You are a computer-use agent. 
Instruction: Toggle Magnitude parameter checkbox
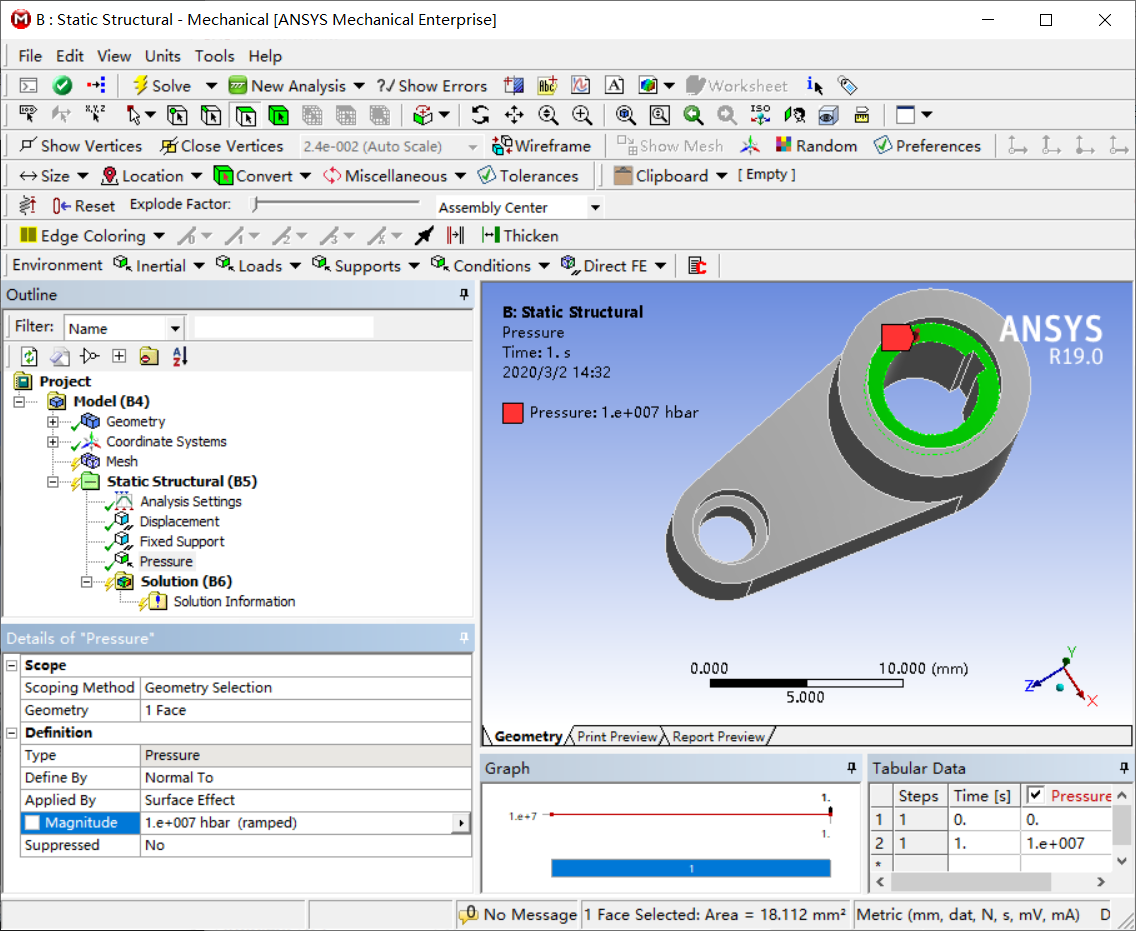point(33,822)
